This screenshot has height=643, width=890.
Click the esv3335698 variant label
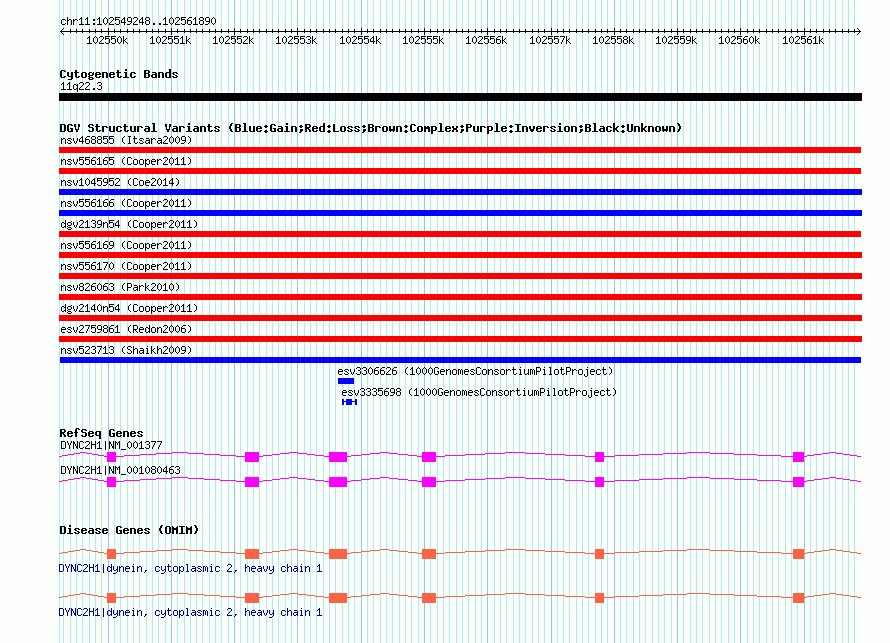tap(479, 392)
